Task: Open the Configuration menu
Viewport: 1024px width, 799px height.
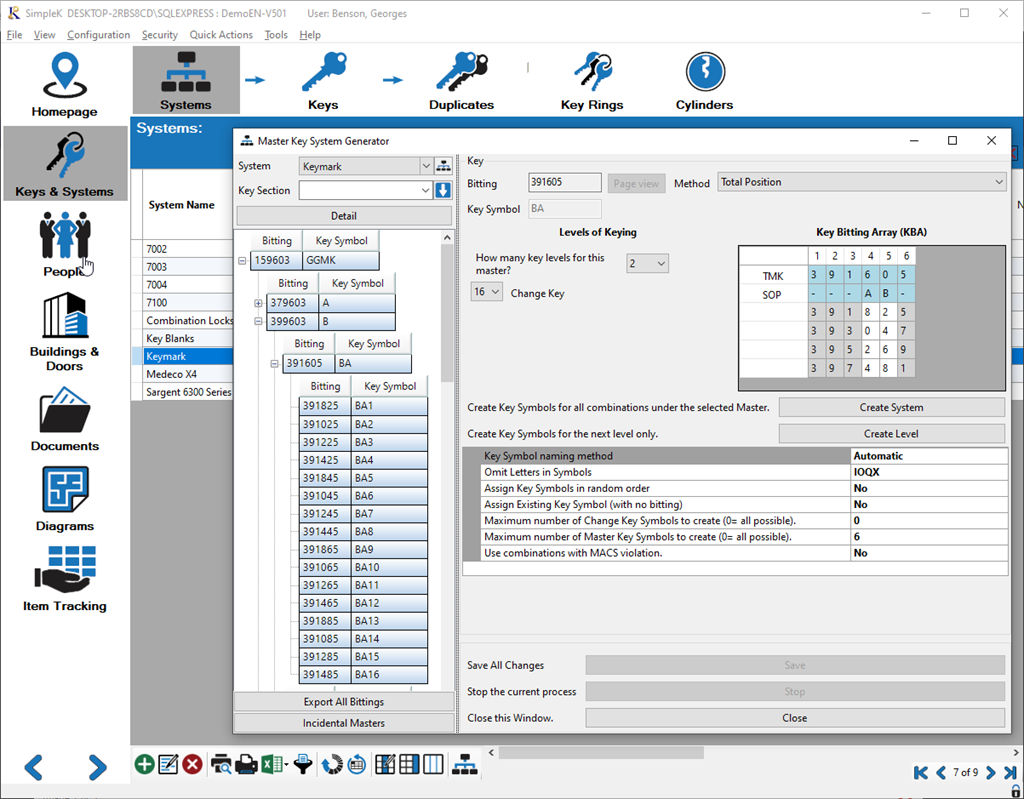Action: (x=98, y=34)
